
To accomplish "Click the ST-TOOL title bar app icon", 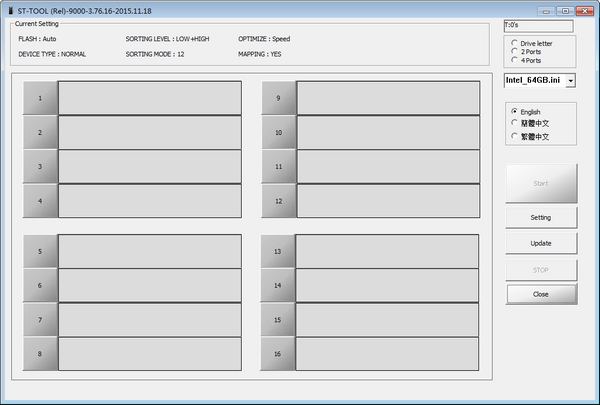I will tap(10, 9).
